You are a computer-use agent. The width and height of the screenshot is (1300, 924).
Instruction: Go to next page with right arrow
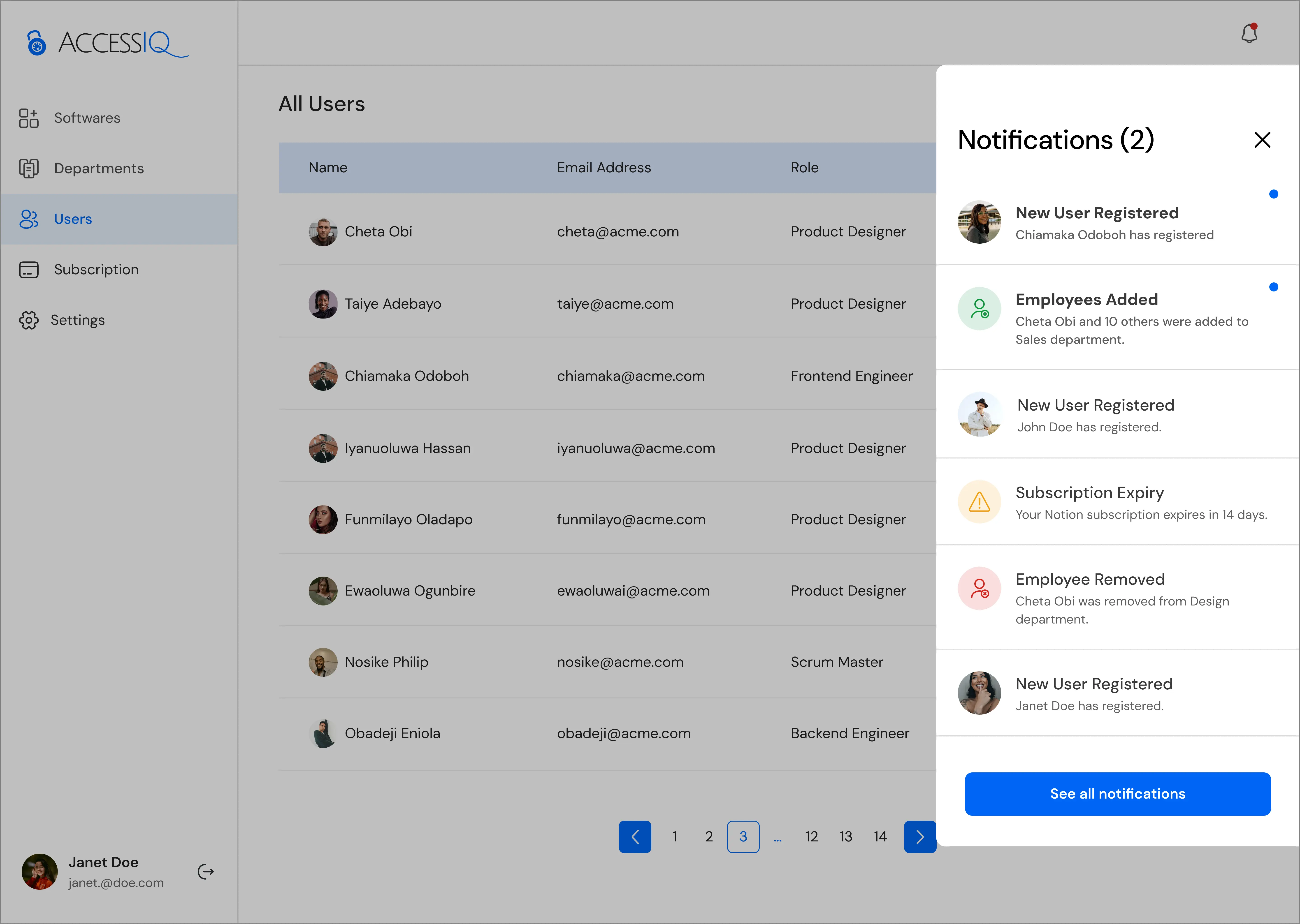[x=920, y=836]
